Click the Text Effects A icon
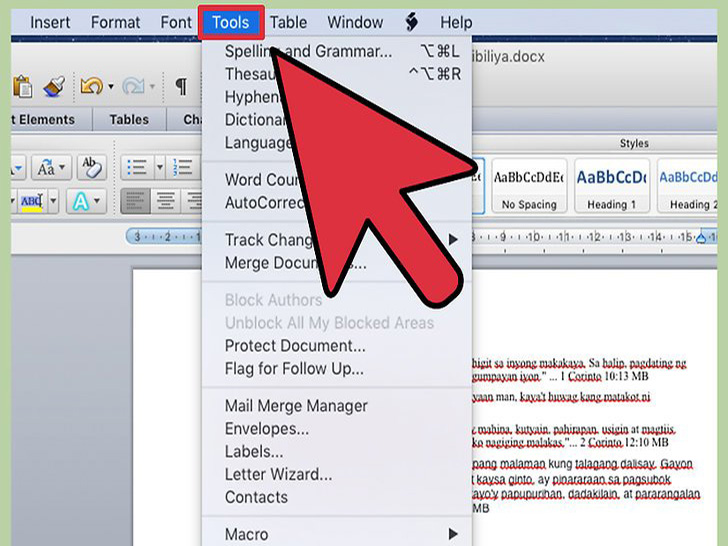 click(80, 202)
